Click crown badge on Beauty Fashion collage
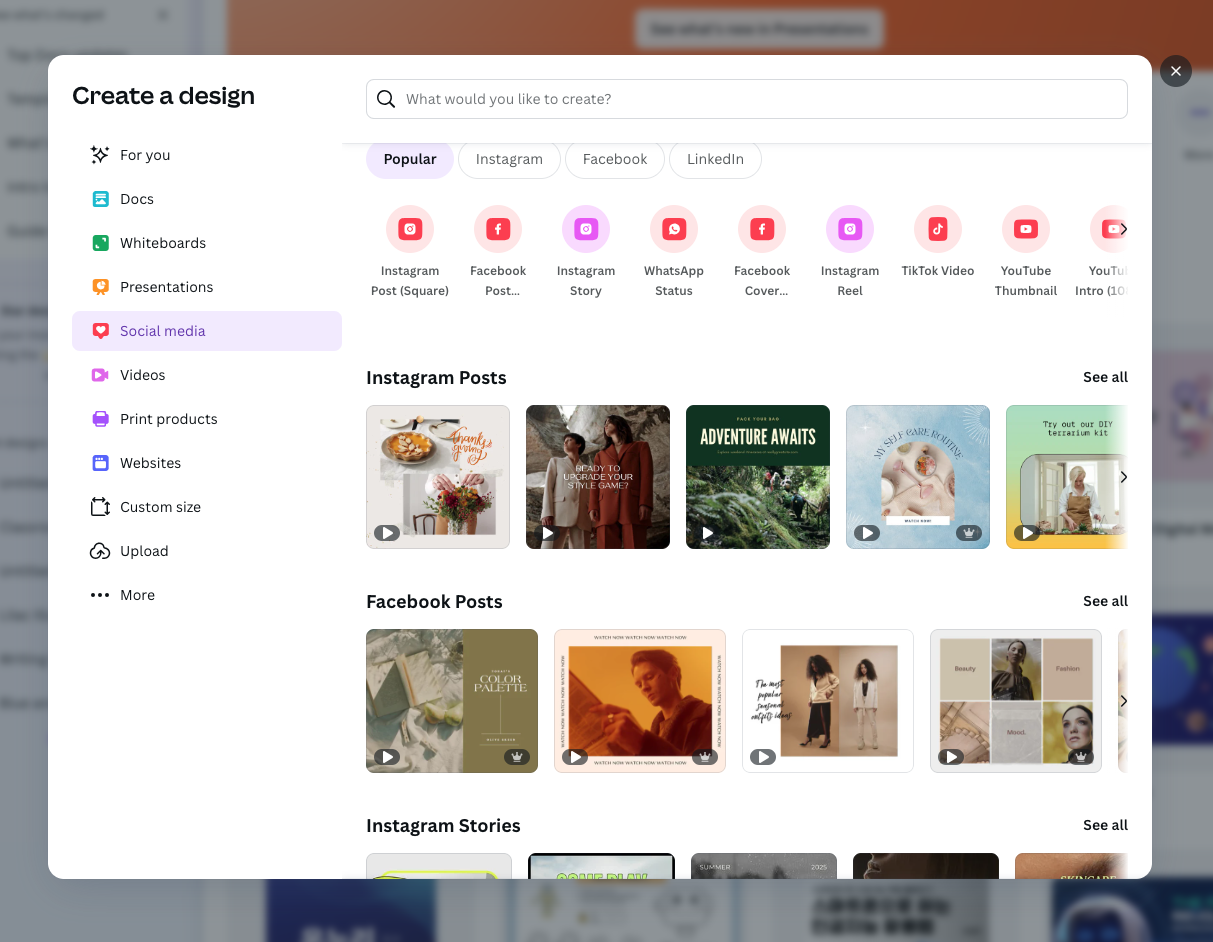The width and height of the screenshot is (1213, 942). tap(1080, 757)
